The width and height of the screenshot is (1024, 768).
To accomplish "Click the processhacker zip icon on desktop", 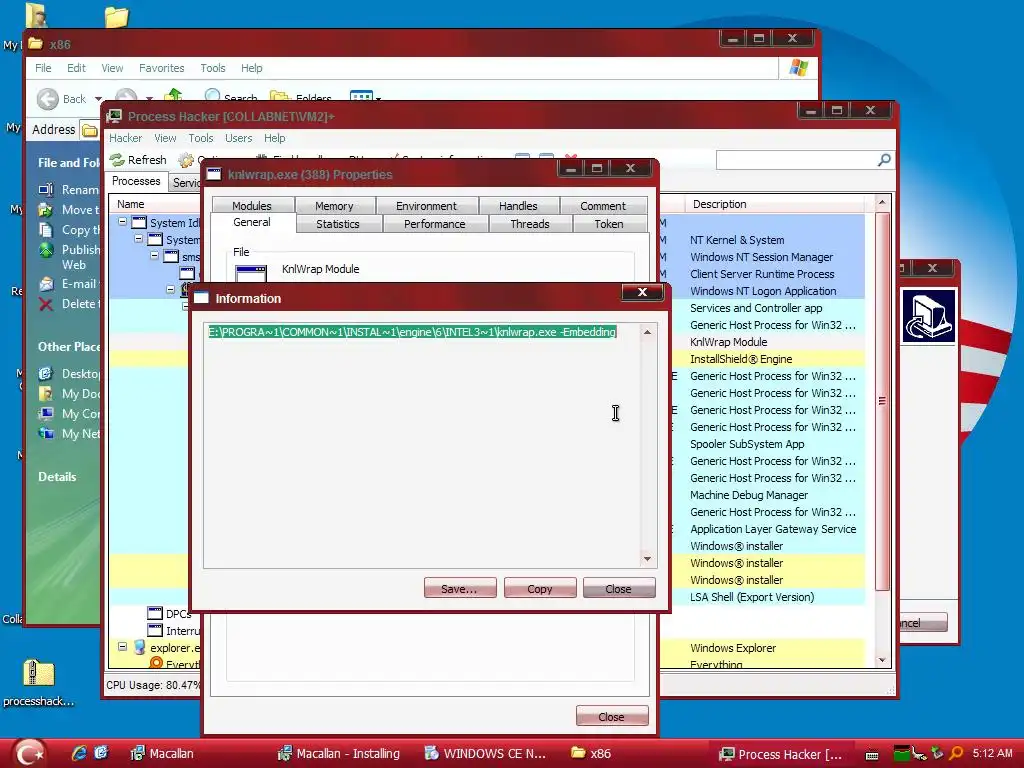I will pos(39,673).
